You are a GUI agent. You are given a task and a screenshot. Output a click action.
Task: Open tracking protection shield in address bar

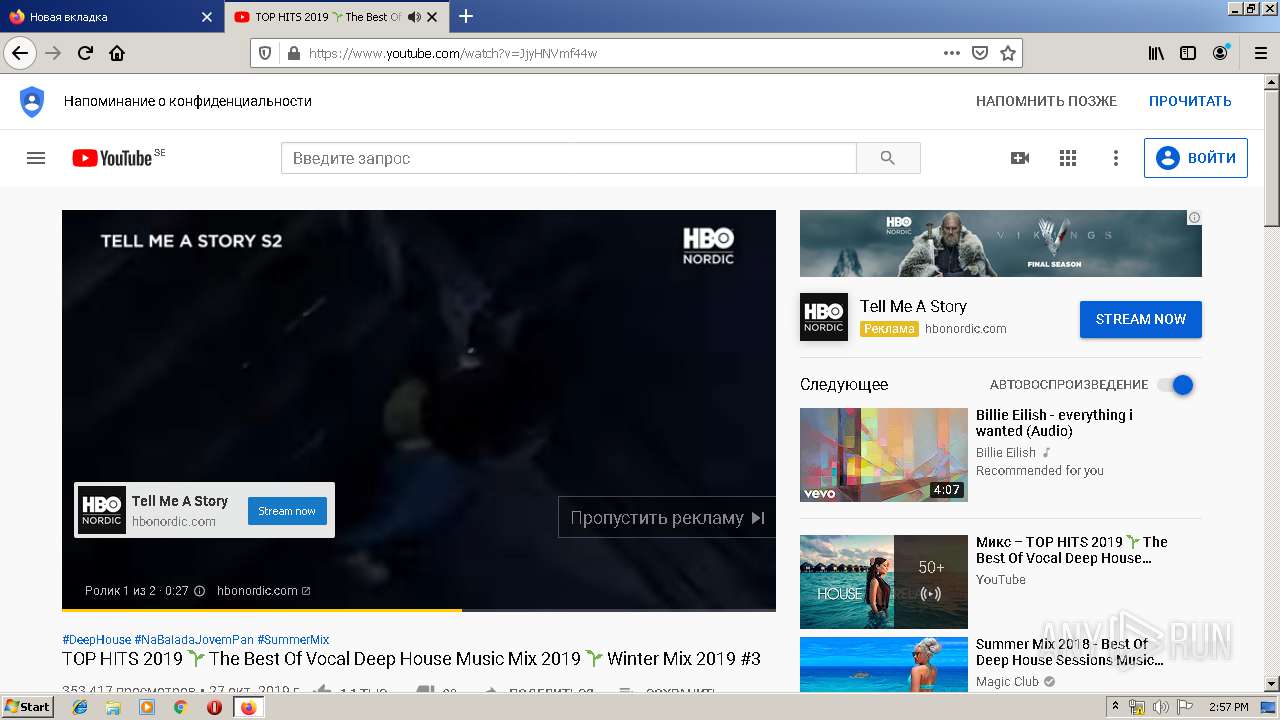tap(265, 53)
